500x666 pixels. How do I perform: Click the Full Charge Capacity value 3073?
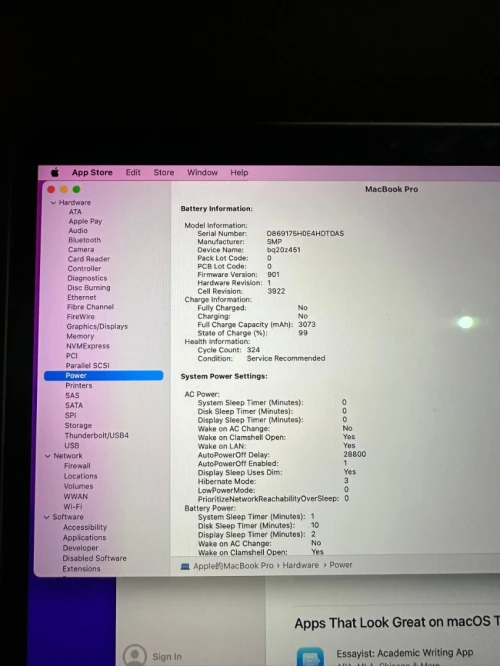tap(307, 325)
